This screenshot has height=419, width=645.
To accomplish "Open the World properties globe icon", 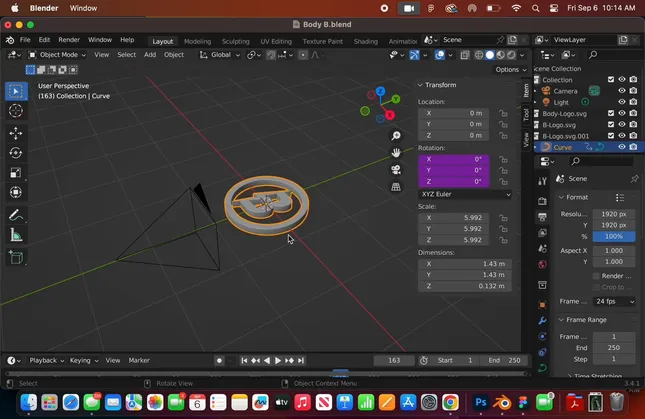I will pyautogui.click(x=542, y=264).
